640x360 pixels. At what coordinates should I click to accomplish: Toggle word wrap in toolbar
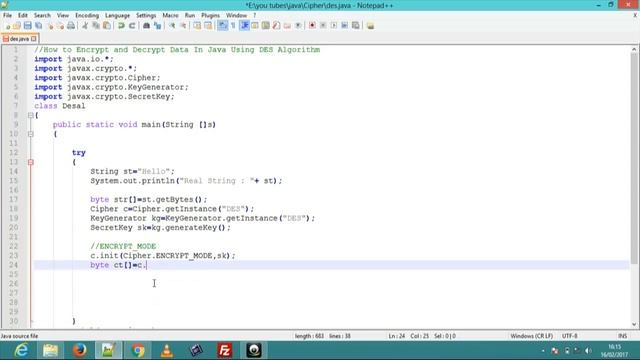[x=222, y=26]
